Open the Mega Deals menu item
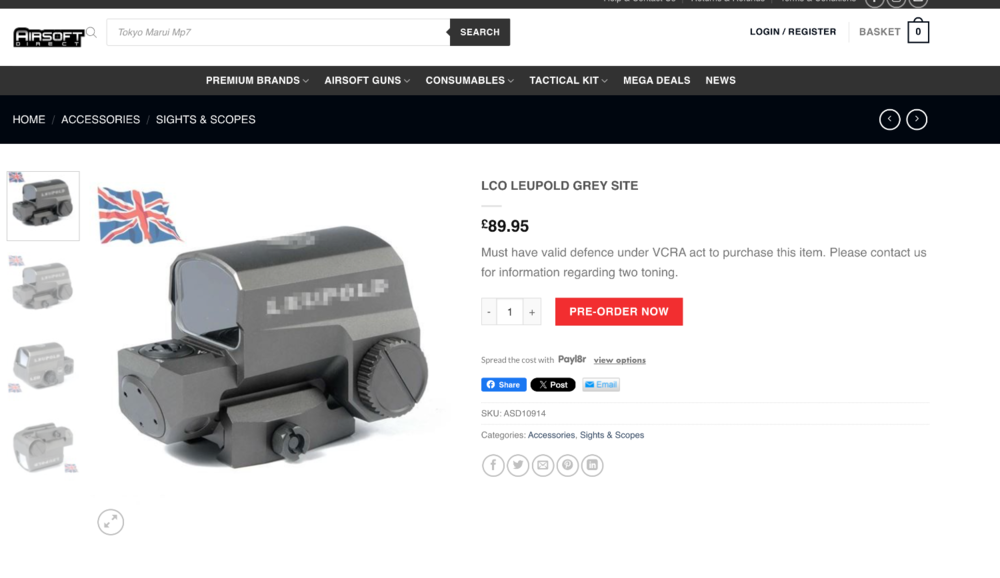Viewport: 1000px width, 578px height. click(x=656, y=80)
